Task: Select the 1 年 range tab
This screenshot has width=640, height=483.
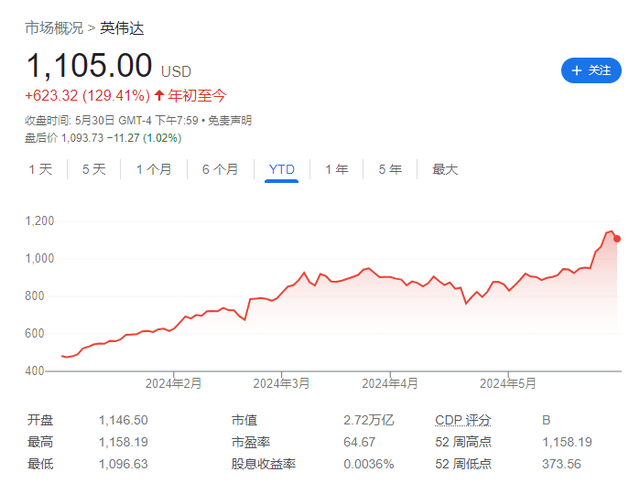Action: pos(337,169)
